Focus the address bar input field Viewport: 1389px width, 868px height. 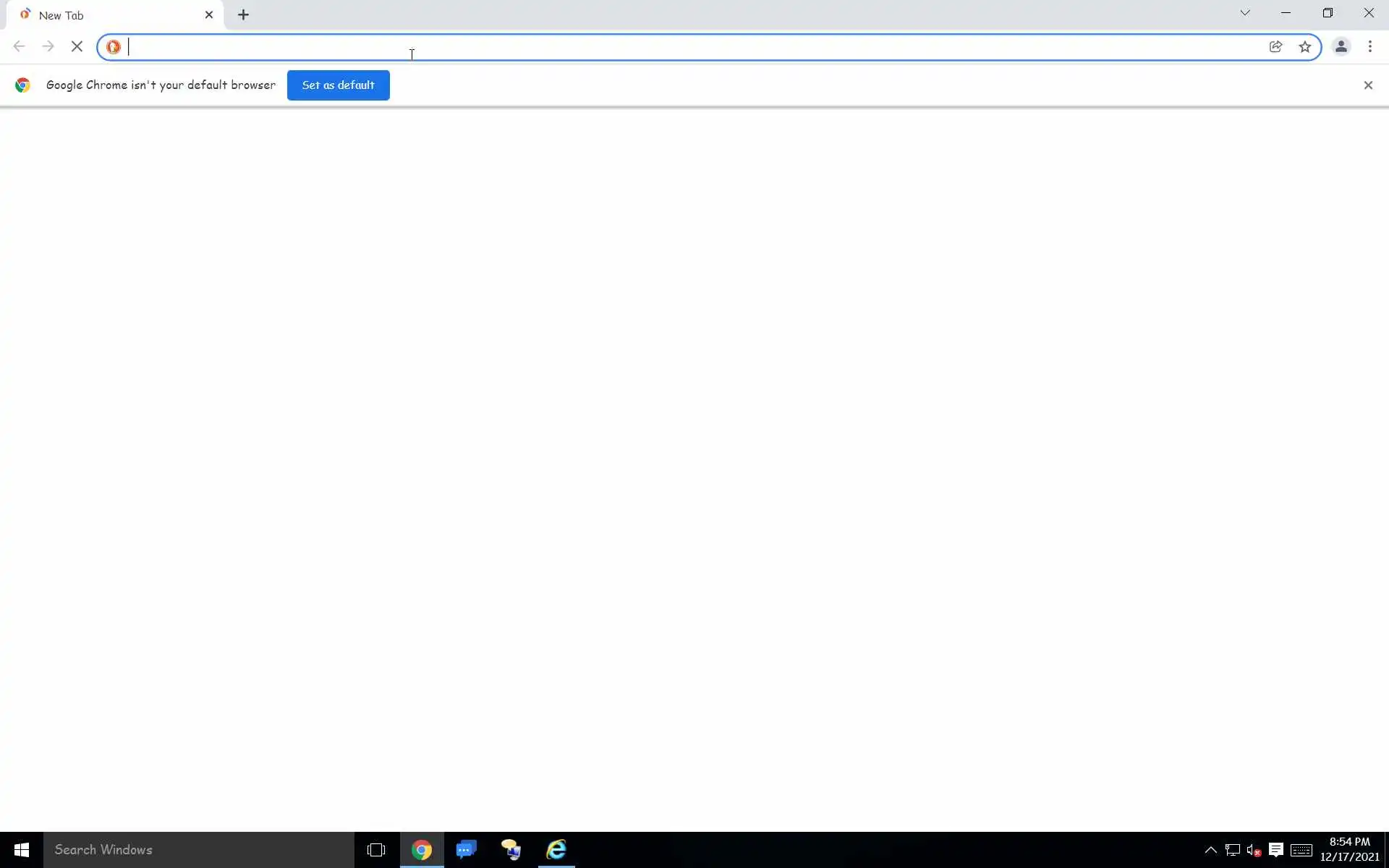click(651, 47)
